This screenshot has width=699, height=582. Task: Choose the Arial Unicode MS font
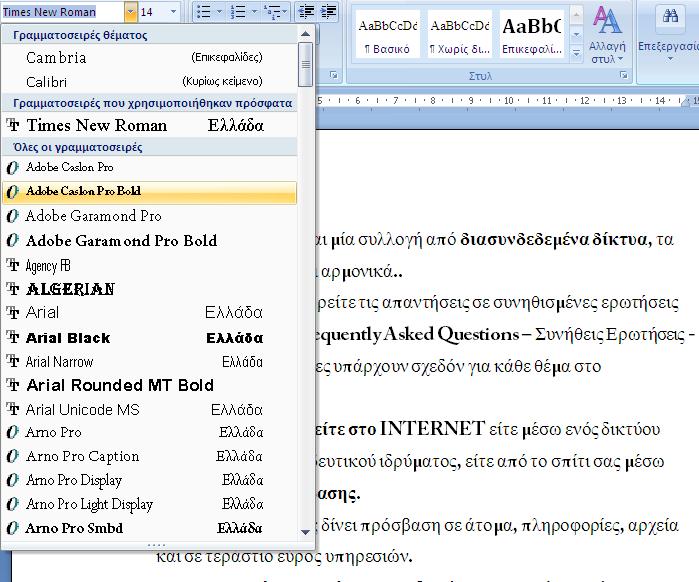tap(149, 410)
